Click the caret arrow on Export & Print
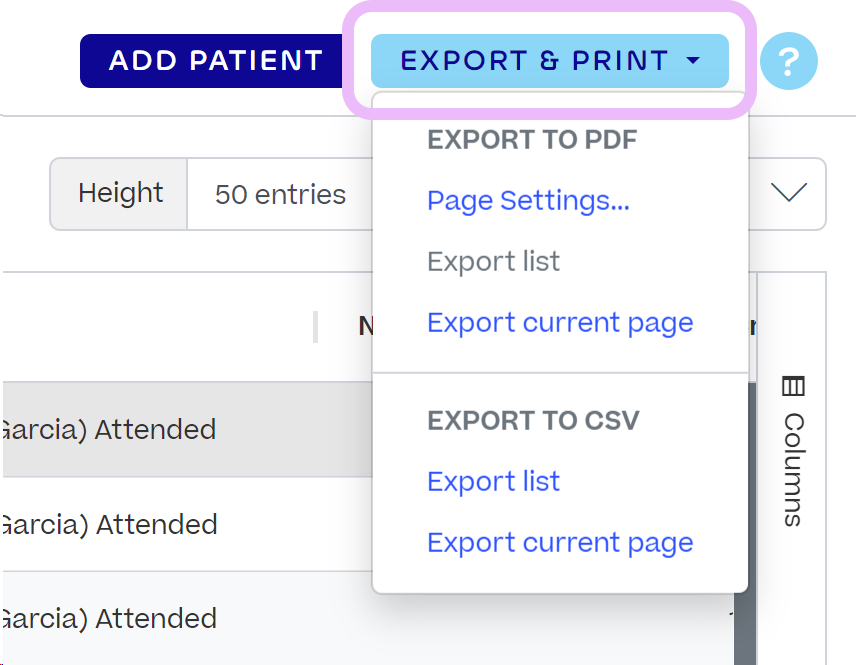856x665 pixels. point(693,61)
